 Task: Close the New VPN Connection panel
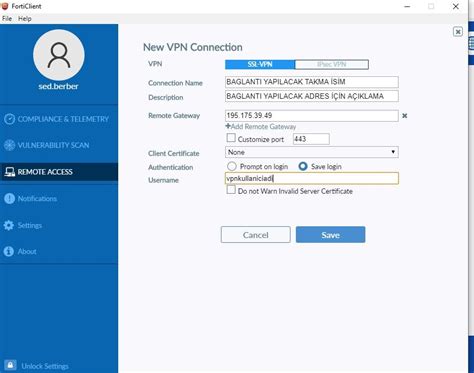pos(458,32)
